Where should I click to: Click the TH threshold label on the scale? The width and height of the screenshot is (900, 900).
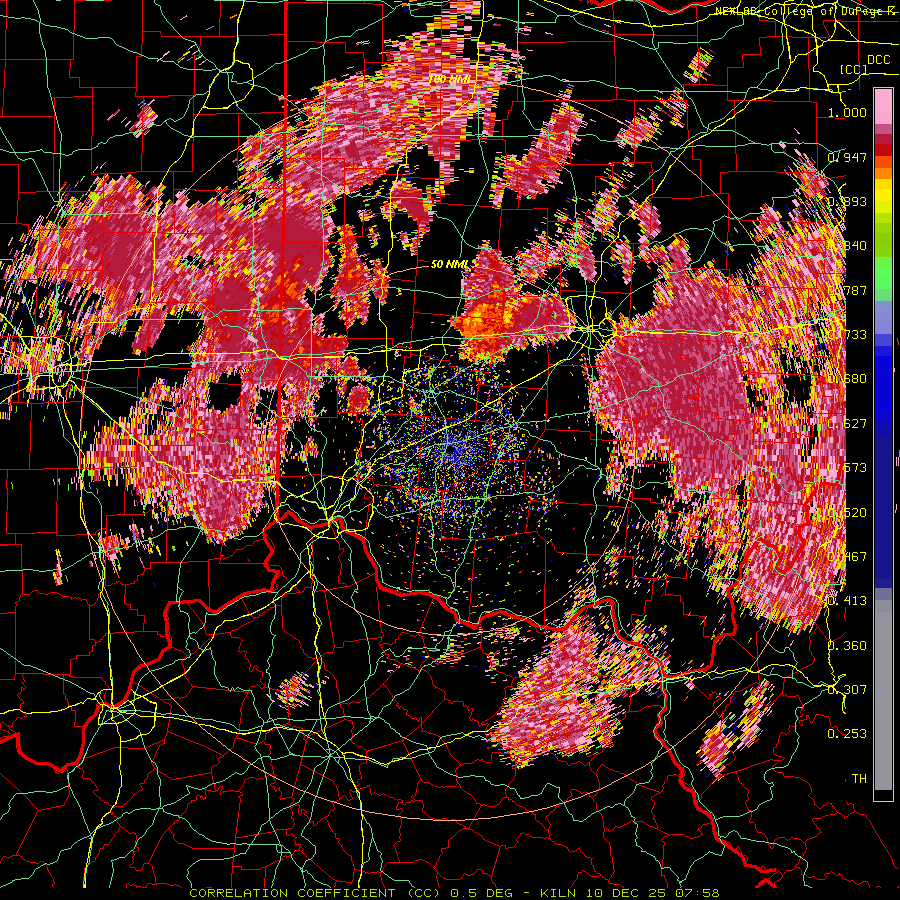[859, 779]
